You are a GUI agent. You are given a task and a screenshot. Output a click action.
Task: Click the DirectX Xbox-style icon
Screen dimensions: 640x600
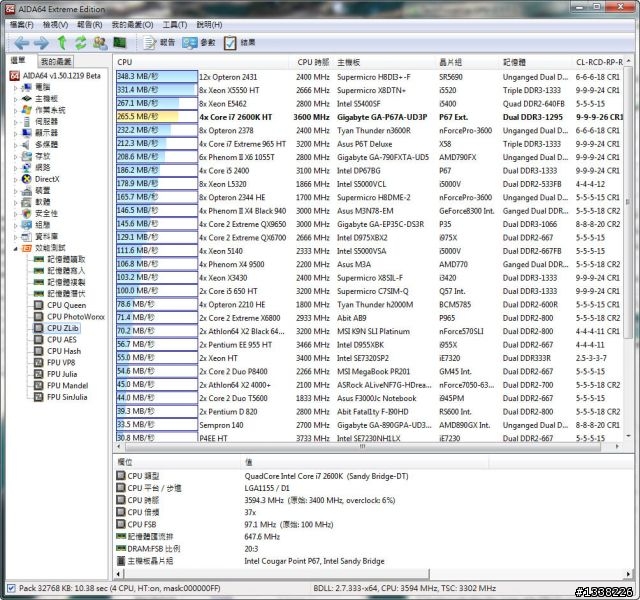pos(27,179)
